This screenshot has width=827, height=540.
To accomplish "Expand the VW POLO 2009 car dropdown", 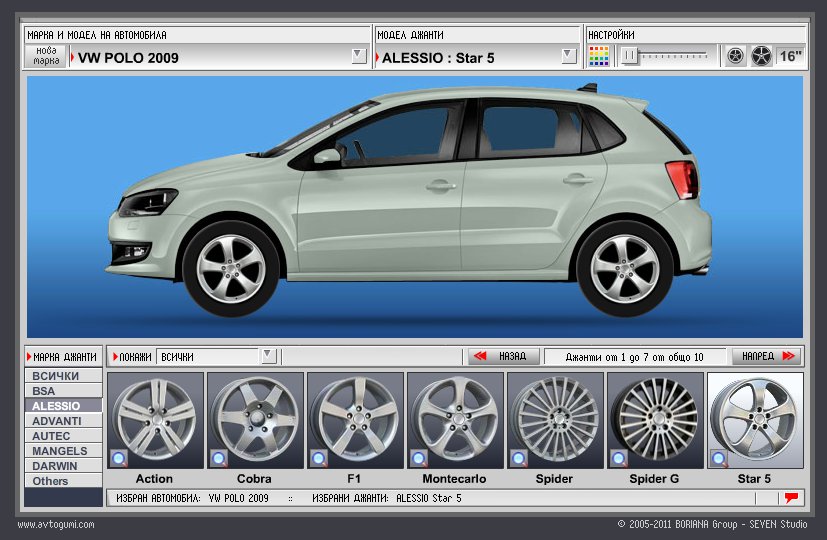I will 359,56.
